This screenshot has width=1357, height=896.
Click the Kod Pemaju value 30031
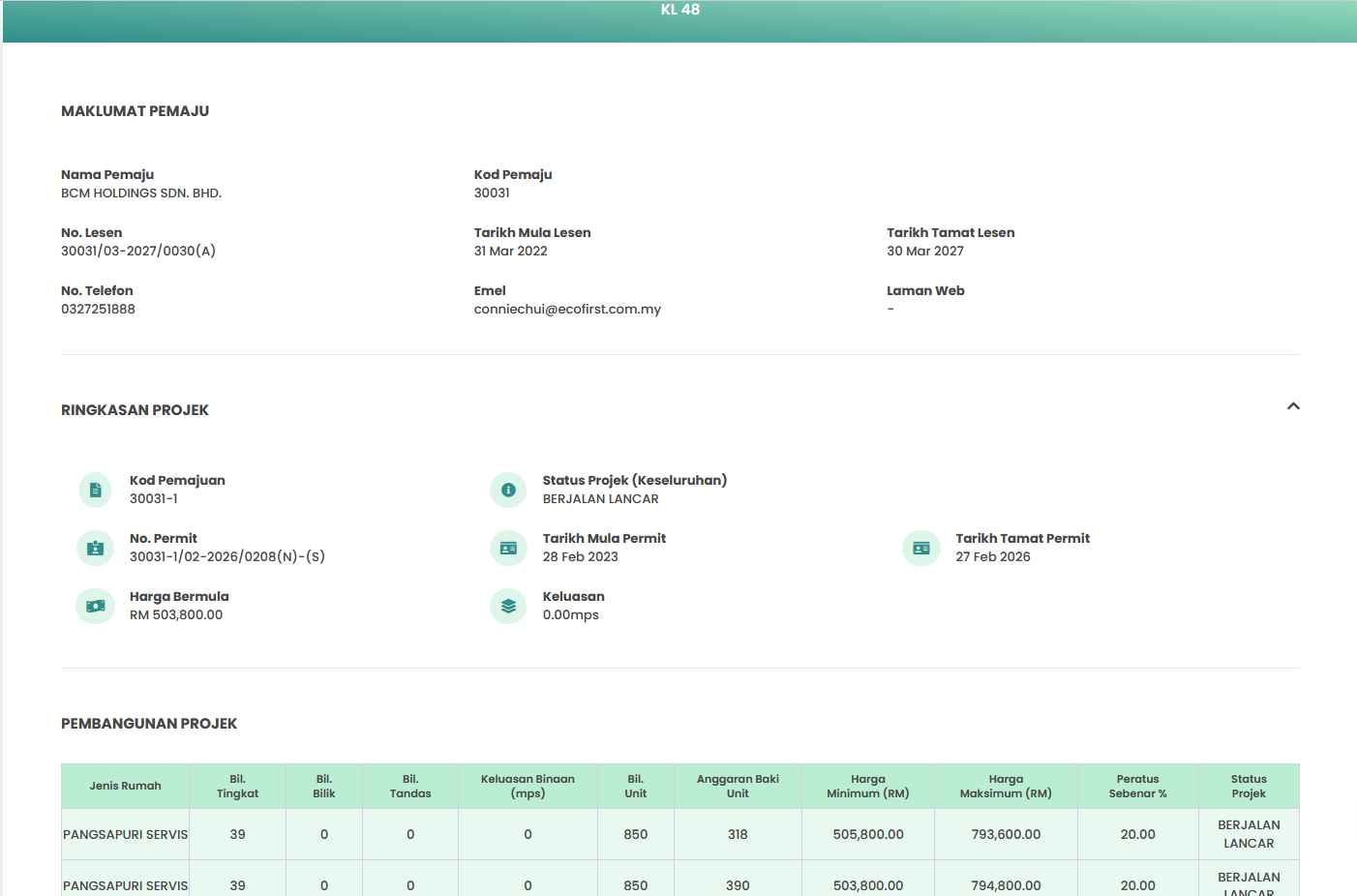click(x=492, y=194)
